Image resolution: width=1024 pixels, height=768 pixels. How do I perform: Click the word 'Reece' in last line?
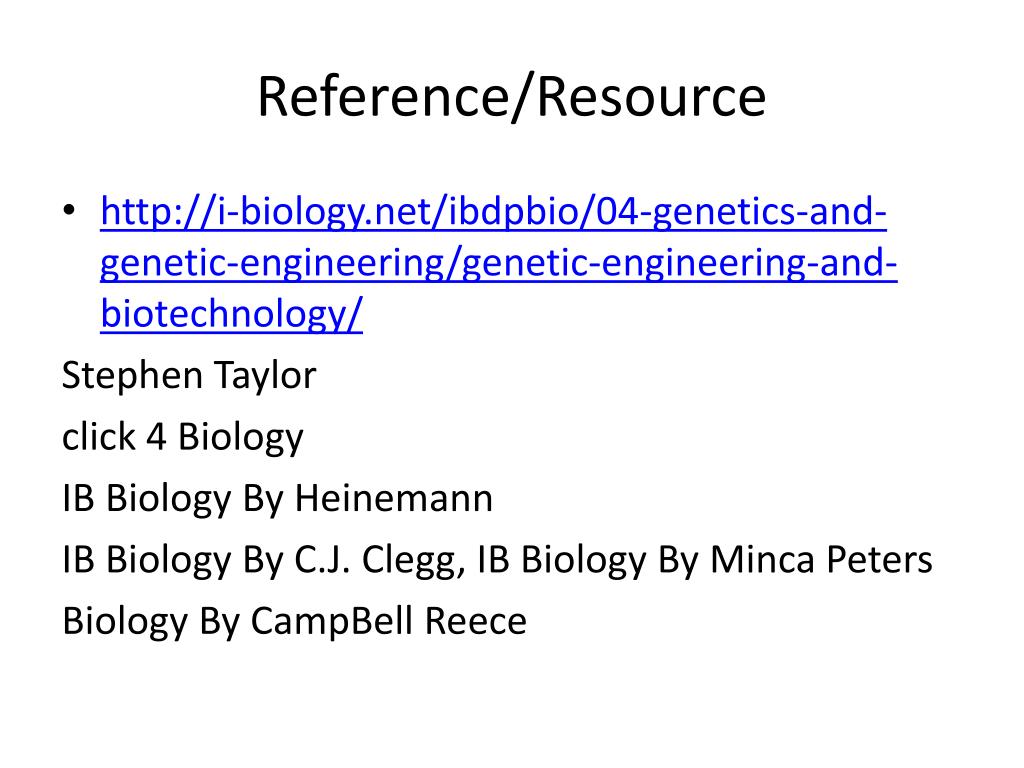point(476,621)
